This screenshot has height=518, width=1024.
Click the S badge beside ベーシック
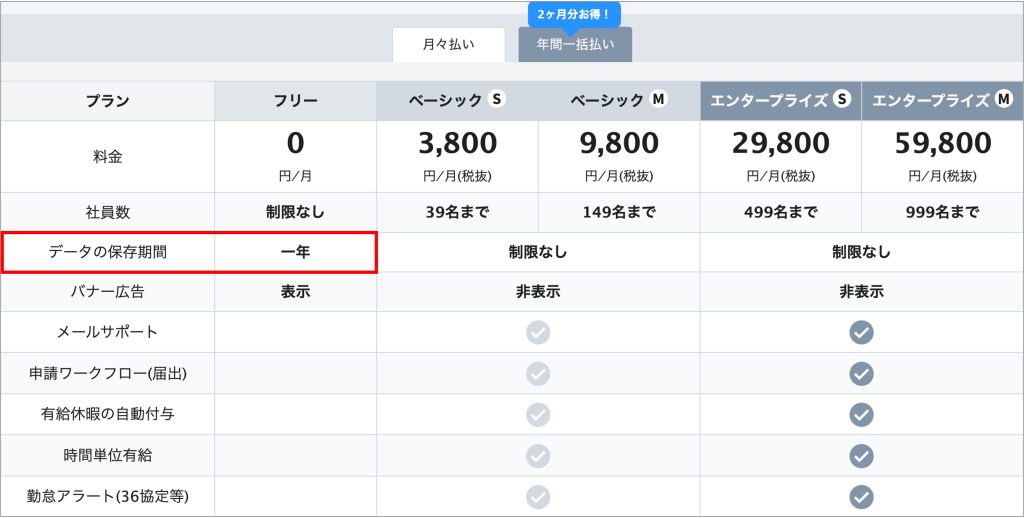[497, 100]
